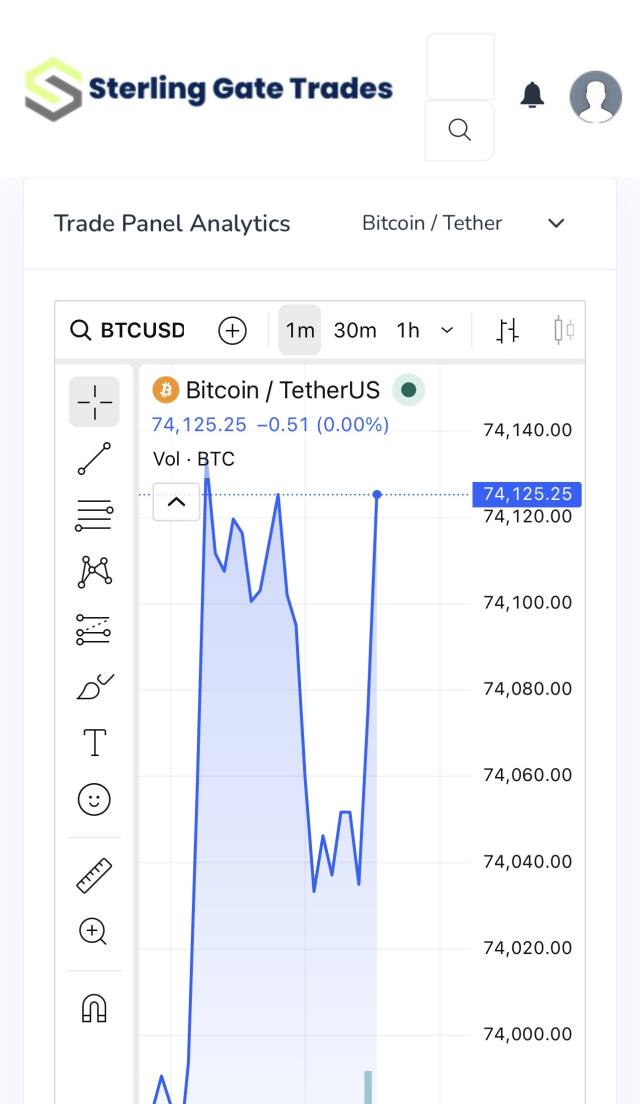Choose the brush drawing tool
This screenshot has width=640, height=1104.
click(94, 687)
